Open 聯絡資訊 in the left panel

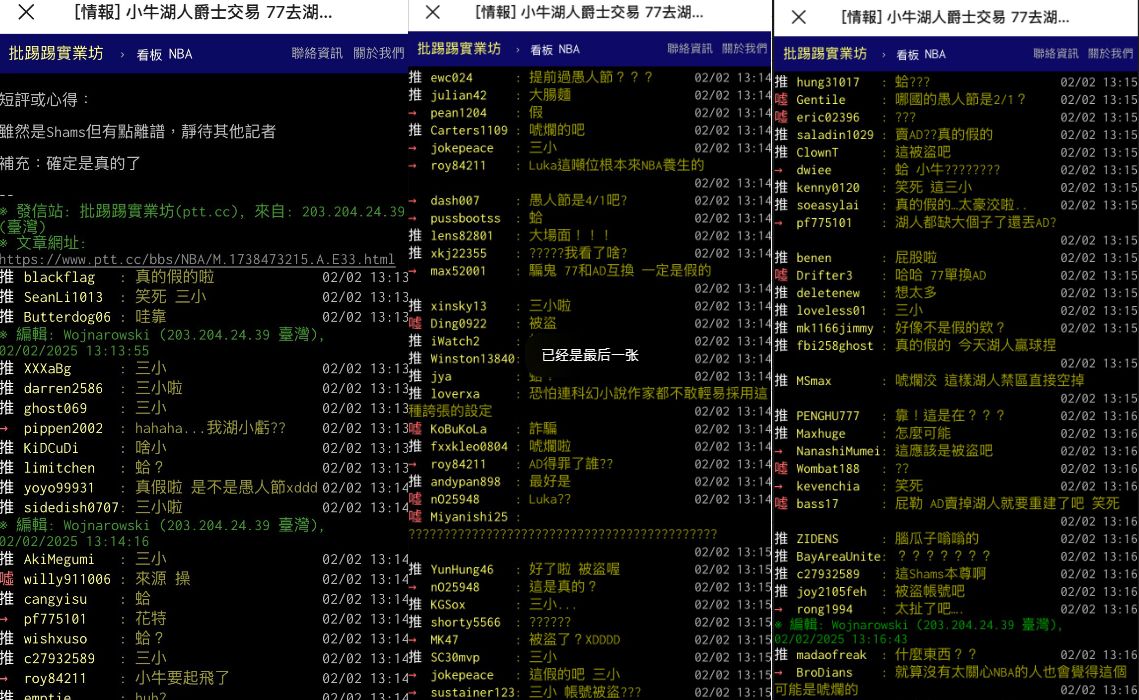pyautogui.click(x=317, y=54)
